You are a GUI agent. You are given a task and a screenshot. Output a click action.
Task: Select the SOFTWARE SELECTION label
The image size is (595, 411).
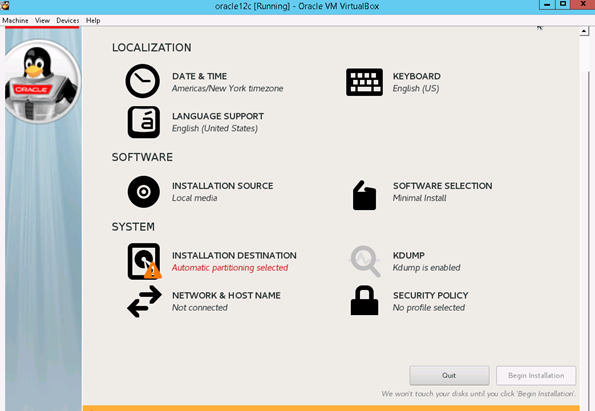tap(442, 186)
